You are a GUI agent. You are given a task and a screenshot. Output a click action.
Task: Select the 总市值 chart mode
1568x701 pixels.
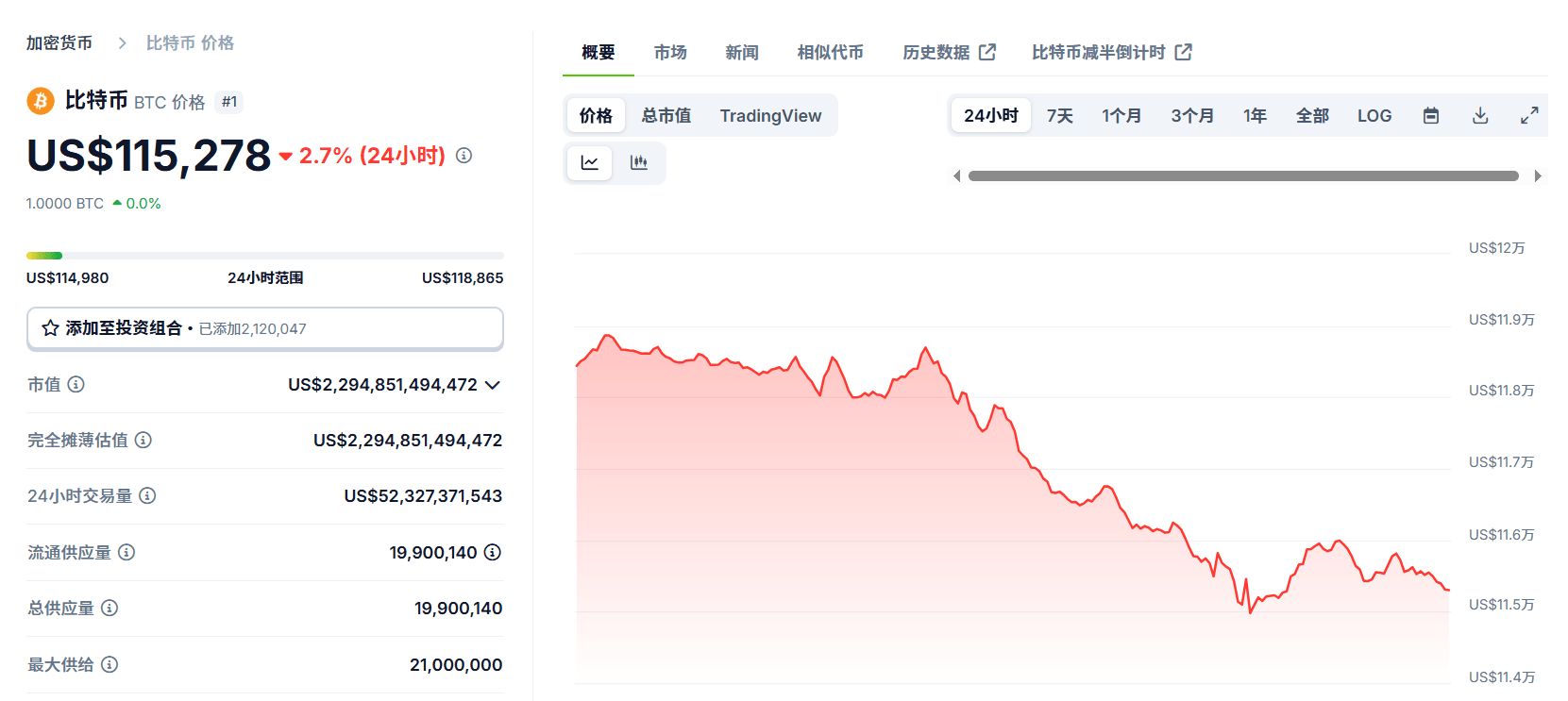pyautogui.click(x=666, y=115)
